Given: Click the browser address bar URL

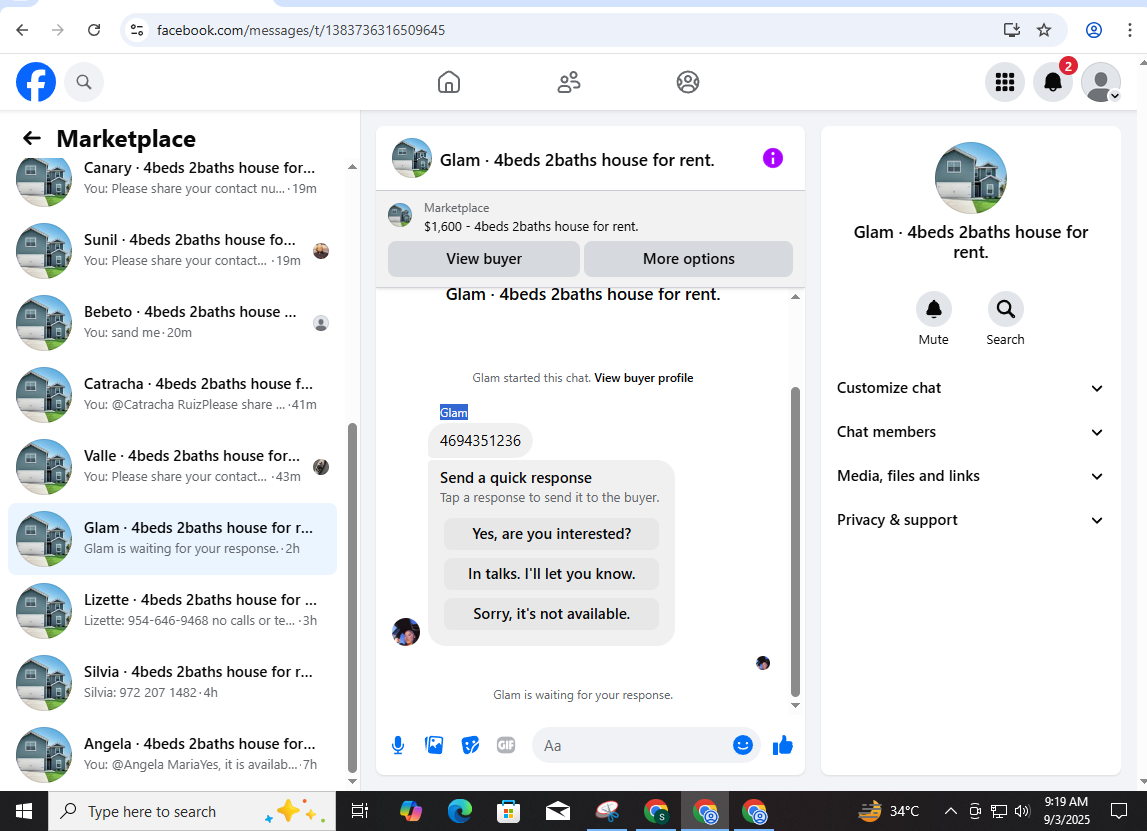Looking at the screenshot, I should [301, 30].
